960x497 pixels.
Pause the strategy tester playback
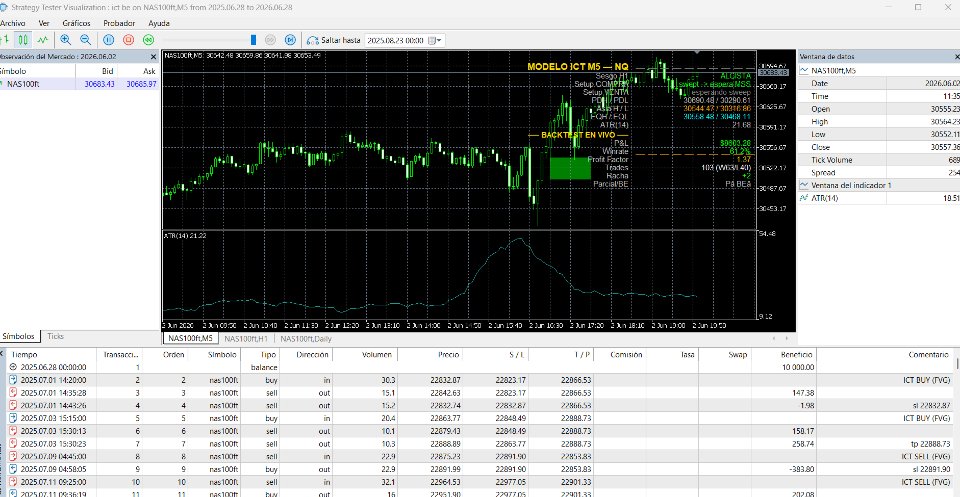click(108, 40)
